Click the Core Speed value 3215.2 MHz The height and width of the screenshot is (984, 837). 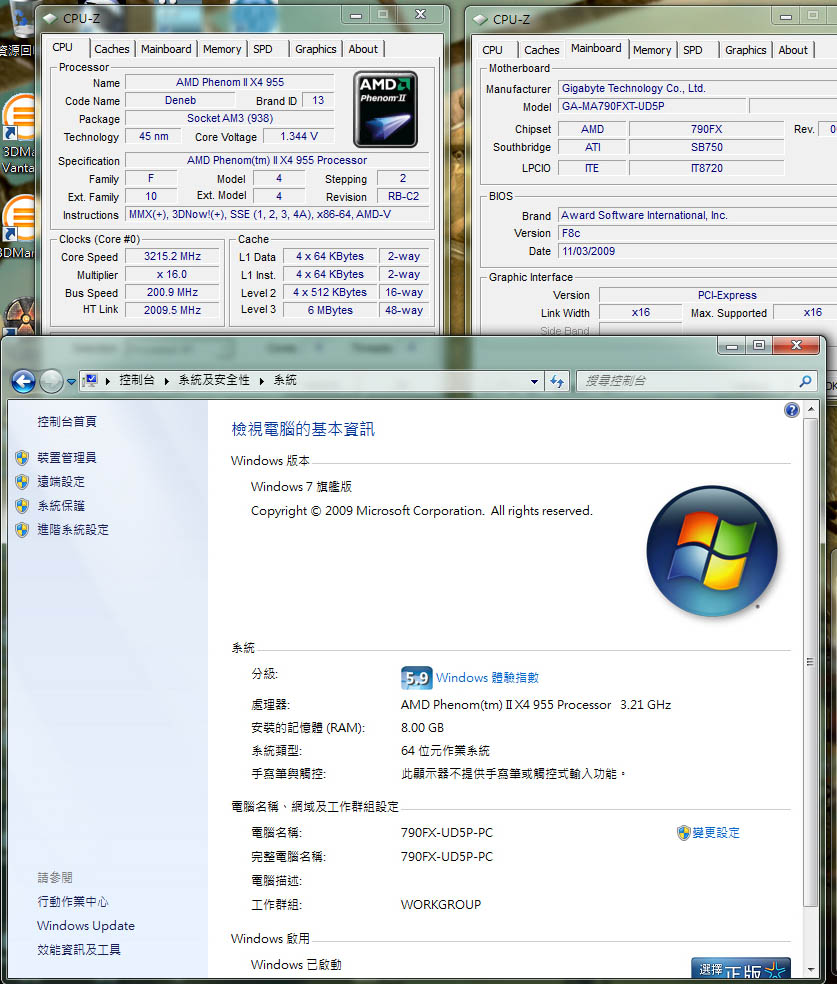[x=173, y=256]
